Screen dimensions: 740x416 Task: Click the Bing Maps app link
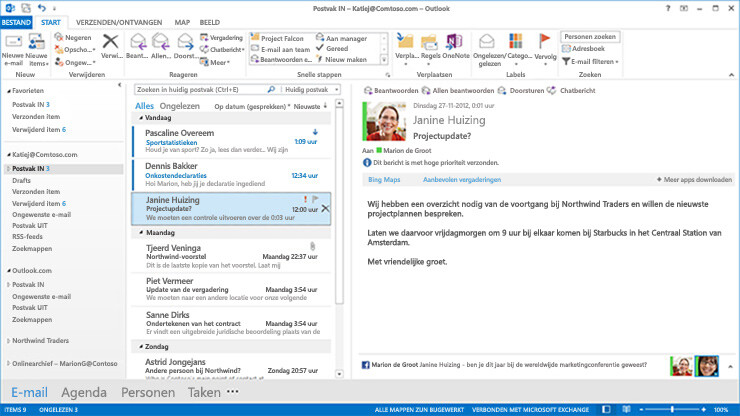click(384, 179)
